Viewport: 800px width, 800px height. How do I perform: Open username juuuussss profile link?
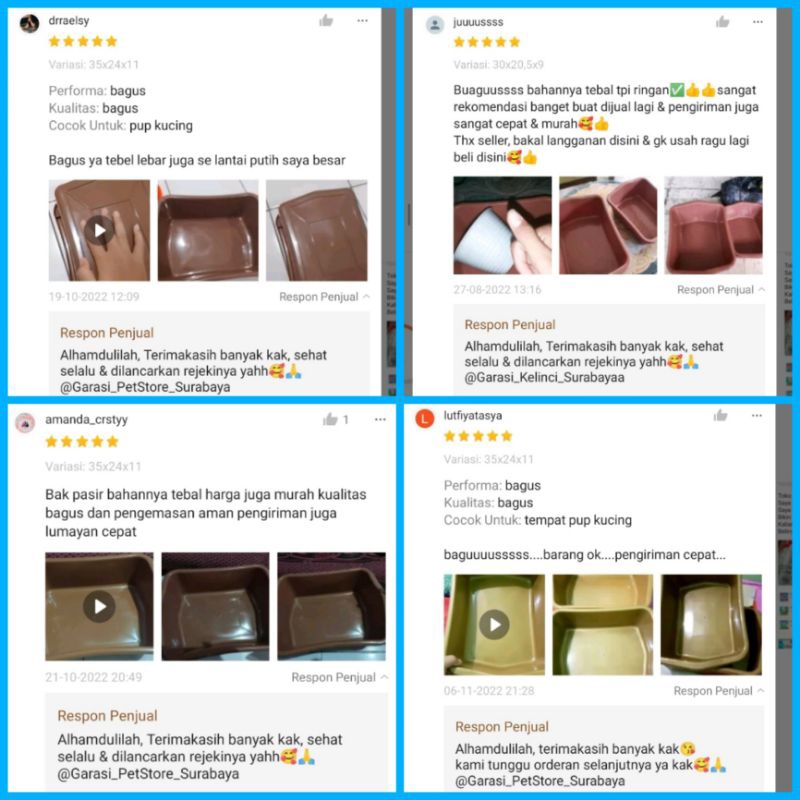tap(478, 22)
